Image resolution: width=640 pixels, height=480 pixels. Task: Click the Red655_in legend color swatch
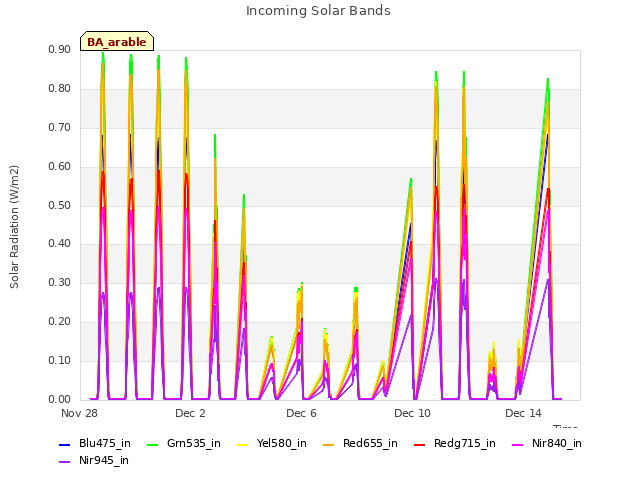coord(329,444)
